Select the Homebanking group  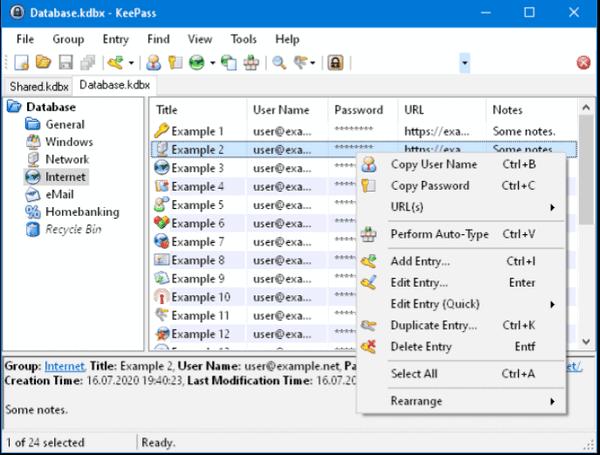tap(82, 212)
